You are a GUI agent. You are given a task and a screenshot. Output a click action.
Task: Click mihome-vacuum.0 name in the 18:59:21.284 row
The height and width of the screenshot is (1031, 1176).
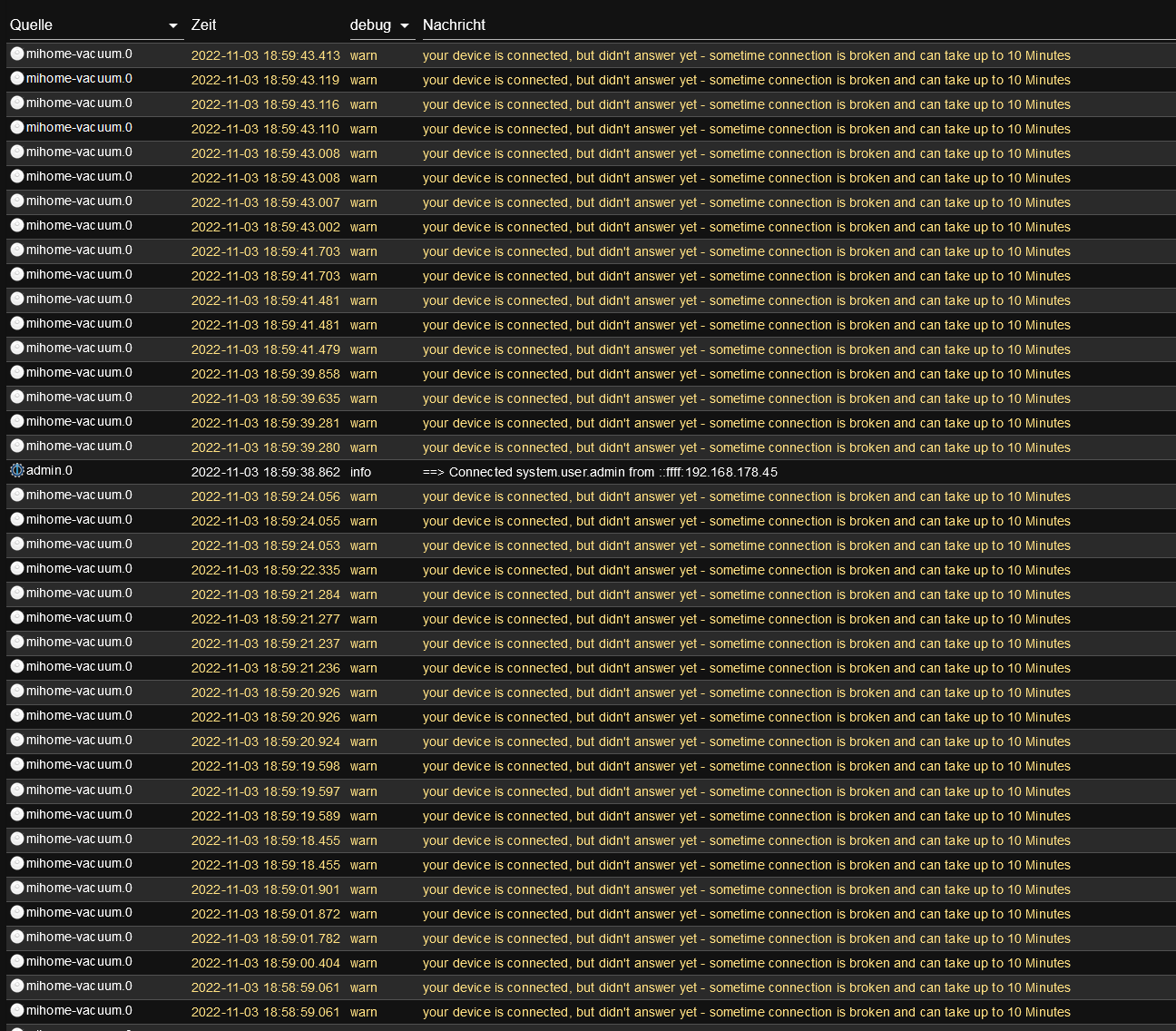tap(79, 594)
